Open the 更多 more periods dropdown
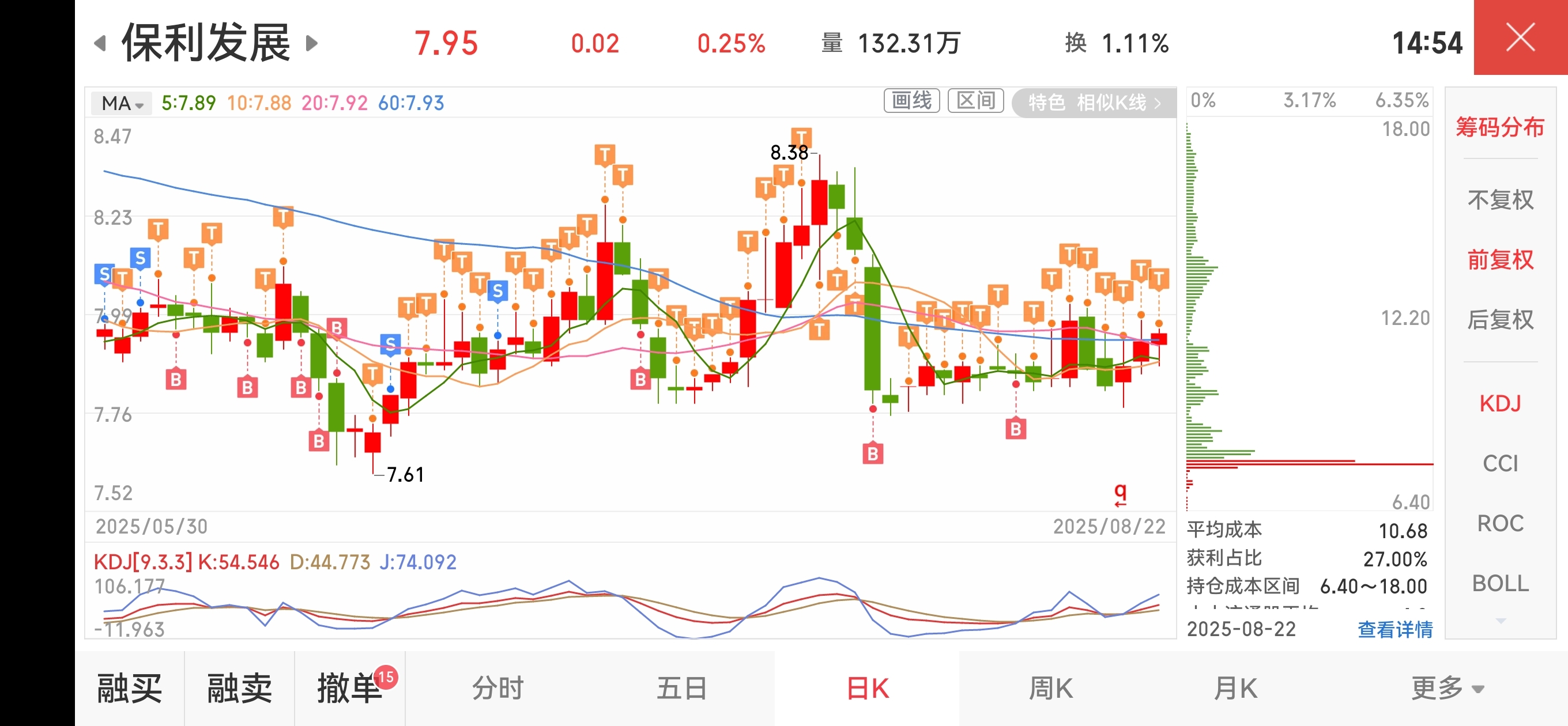This screenshot has width=1568, height=726. pos(1448,689)
